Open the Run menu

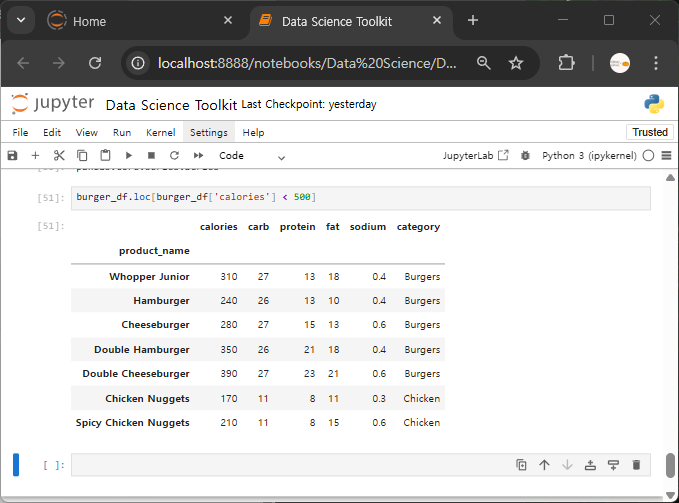pyautogui.click(x=122, y=132)
